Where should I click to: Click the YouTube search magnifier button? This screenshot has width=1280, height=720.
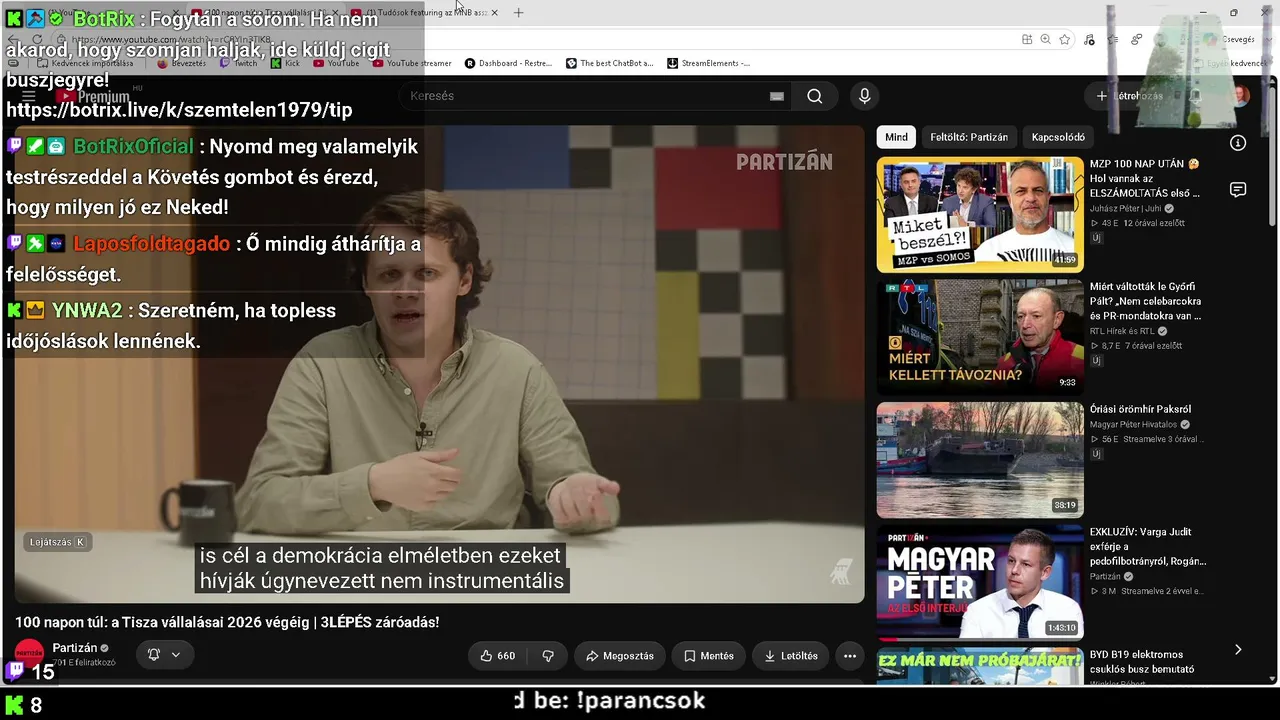[815, 96]
